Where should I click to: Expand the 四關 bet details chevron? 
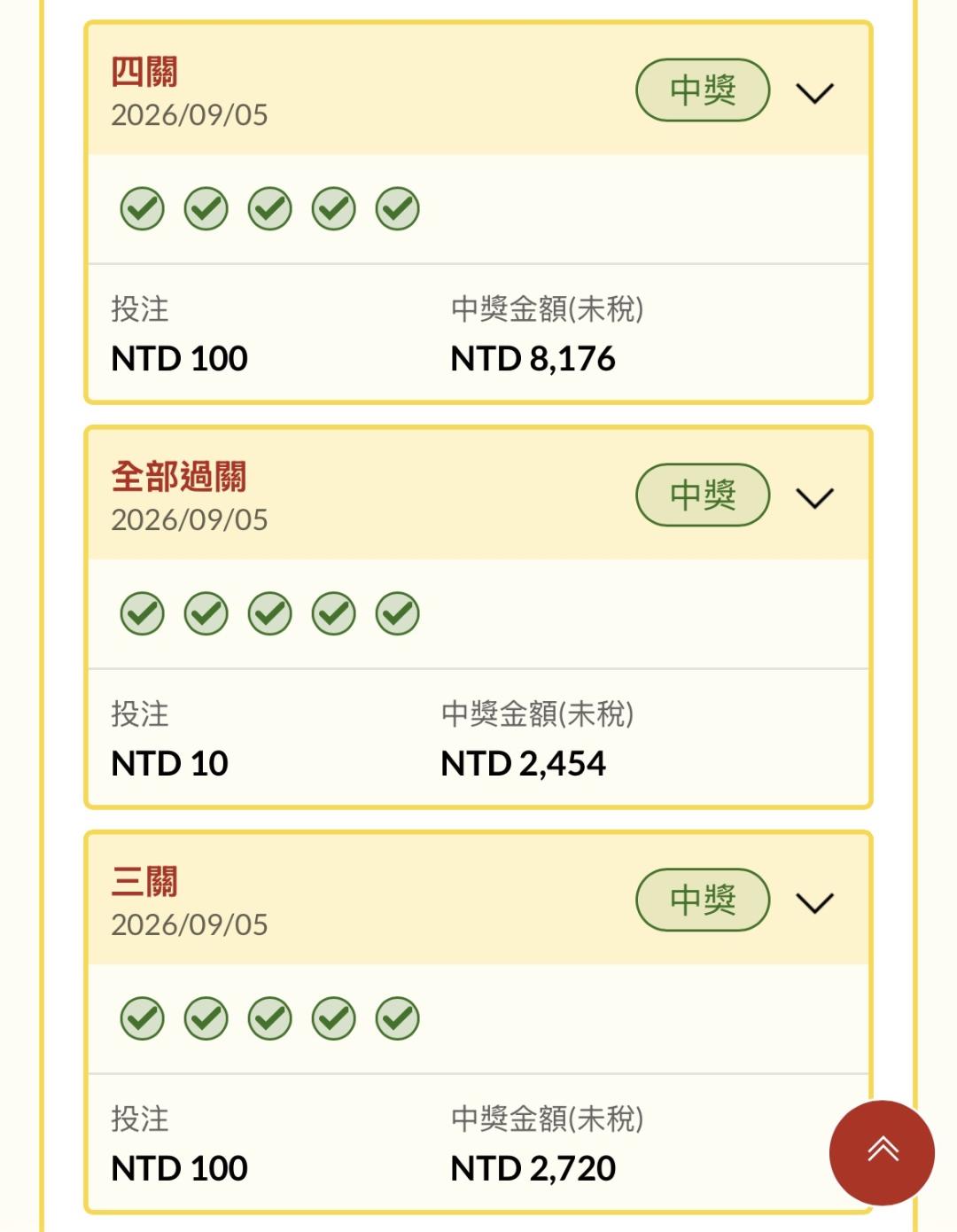(815, 93)
